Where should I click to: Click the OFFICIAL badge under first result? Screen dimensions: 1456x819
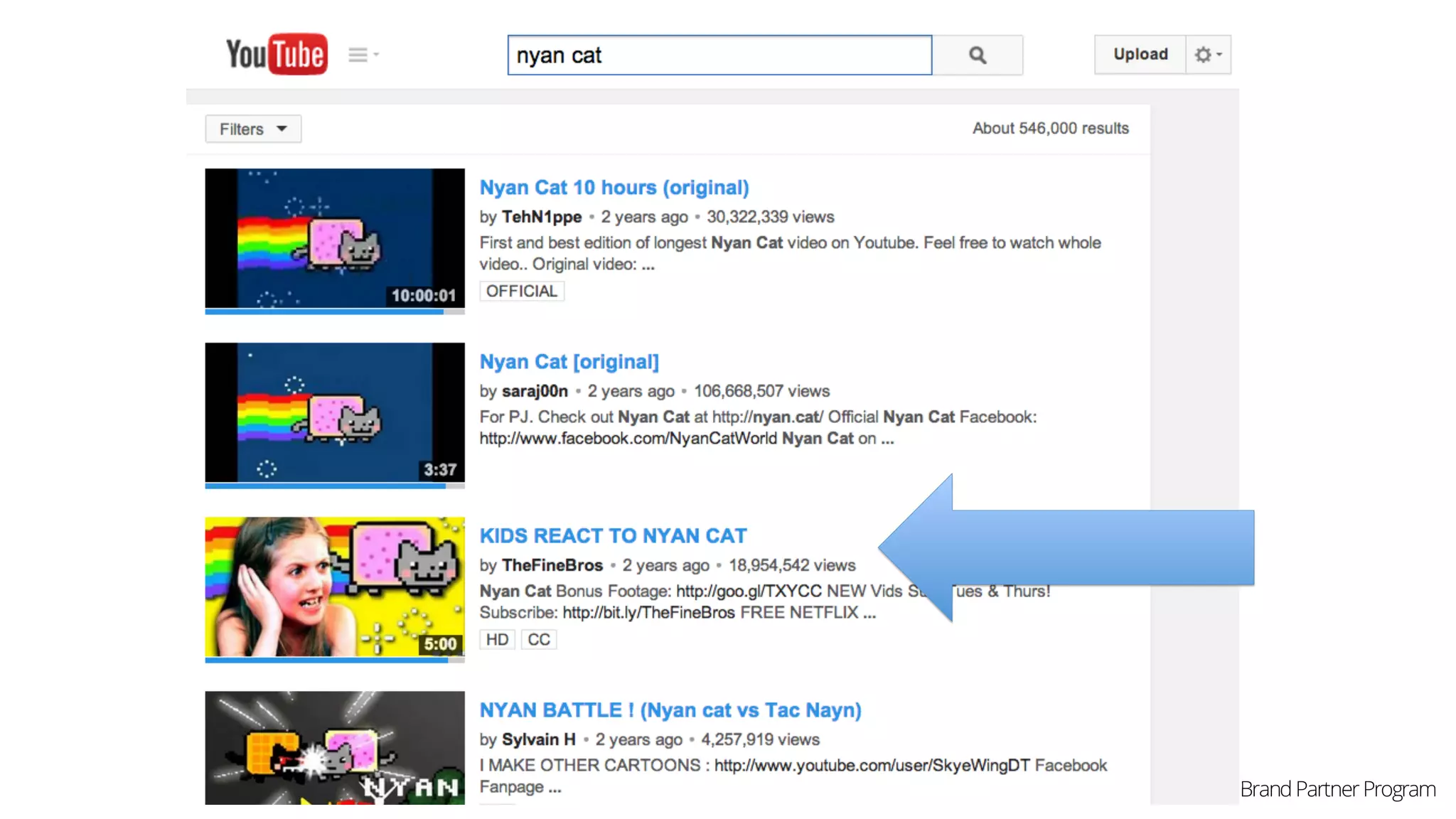tap(522, 291)
